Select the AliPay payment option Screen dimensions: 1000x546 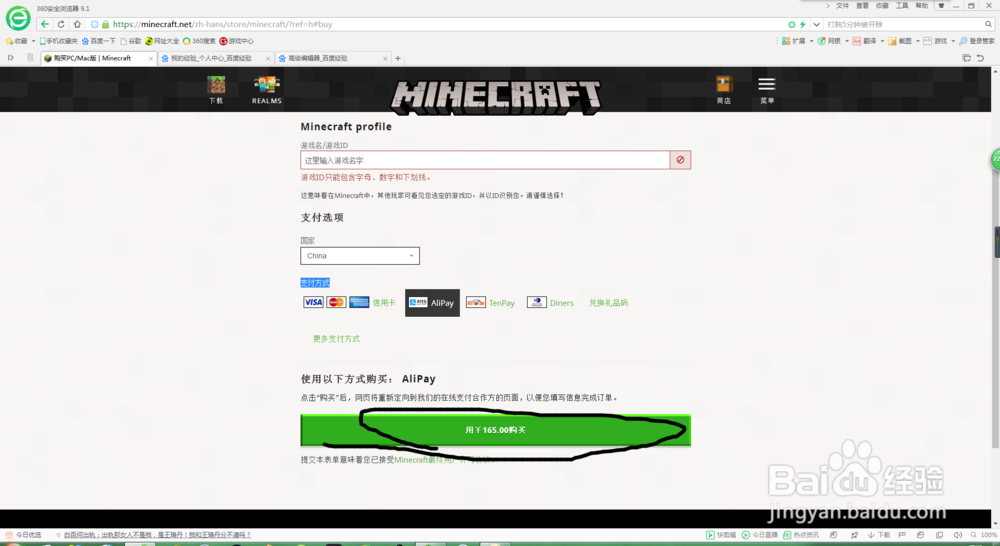coord(432,303)
